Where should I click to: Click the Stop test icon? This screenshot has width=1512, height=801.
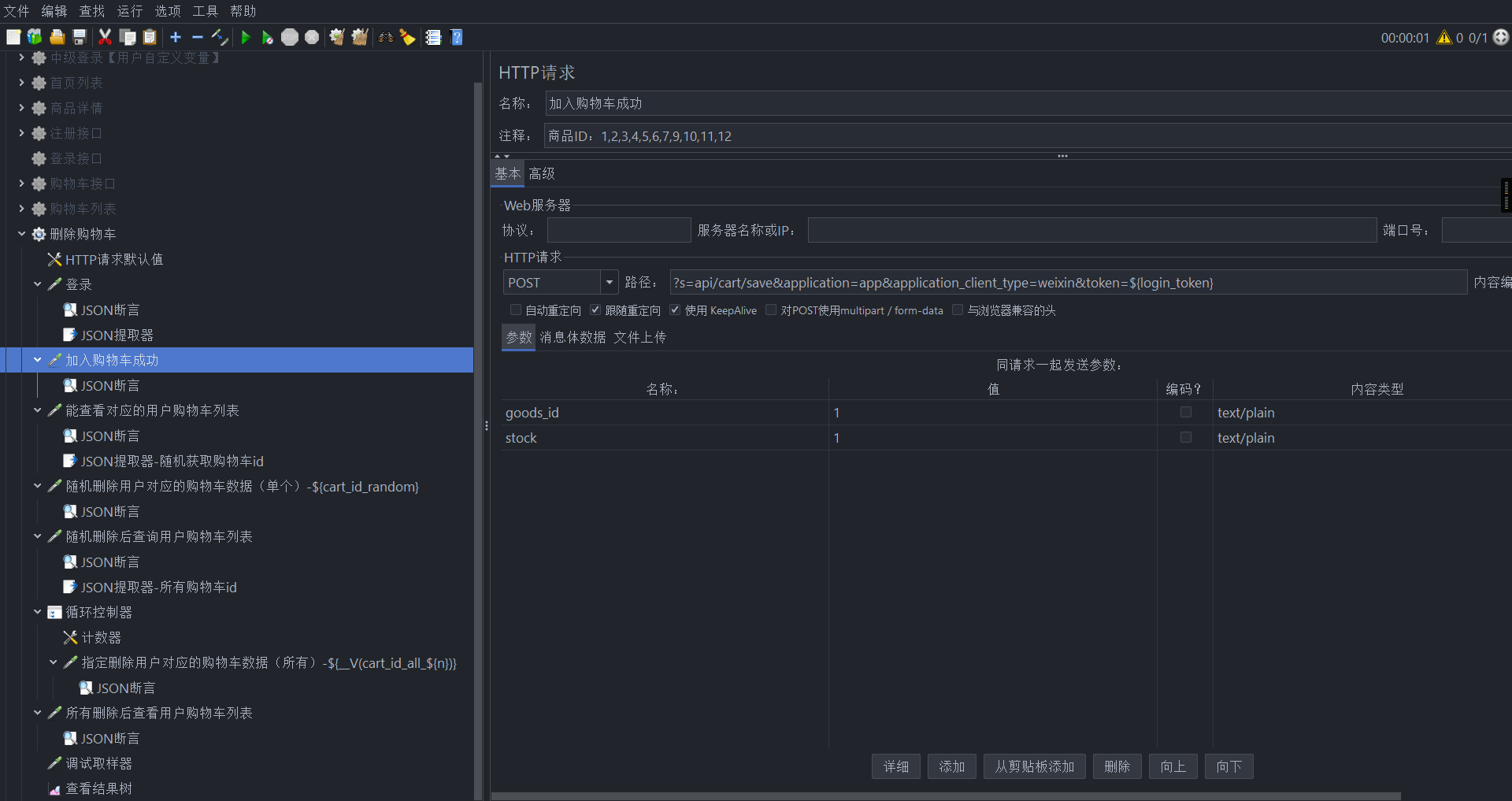[x=290, y=37]
